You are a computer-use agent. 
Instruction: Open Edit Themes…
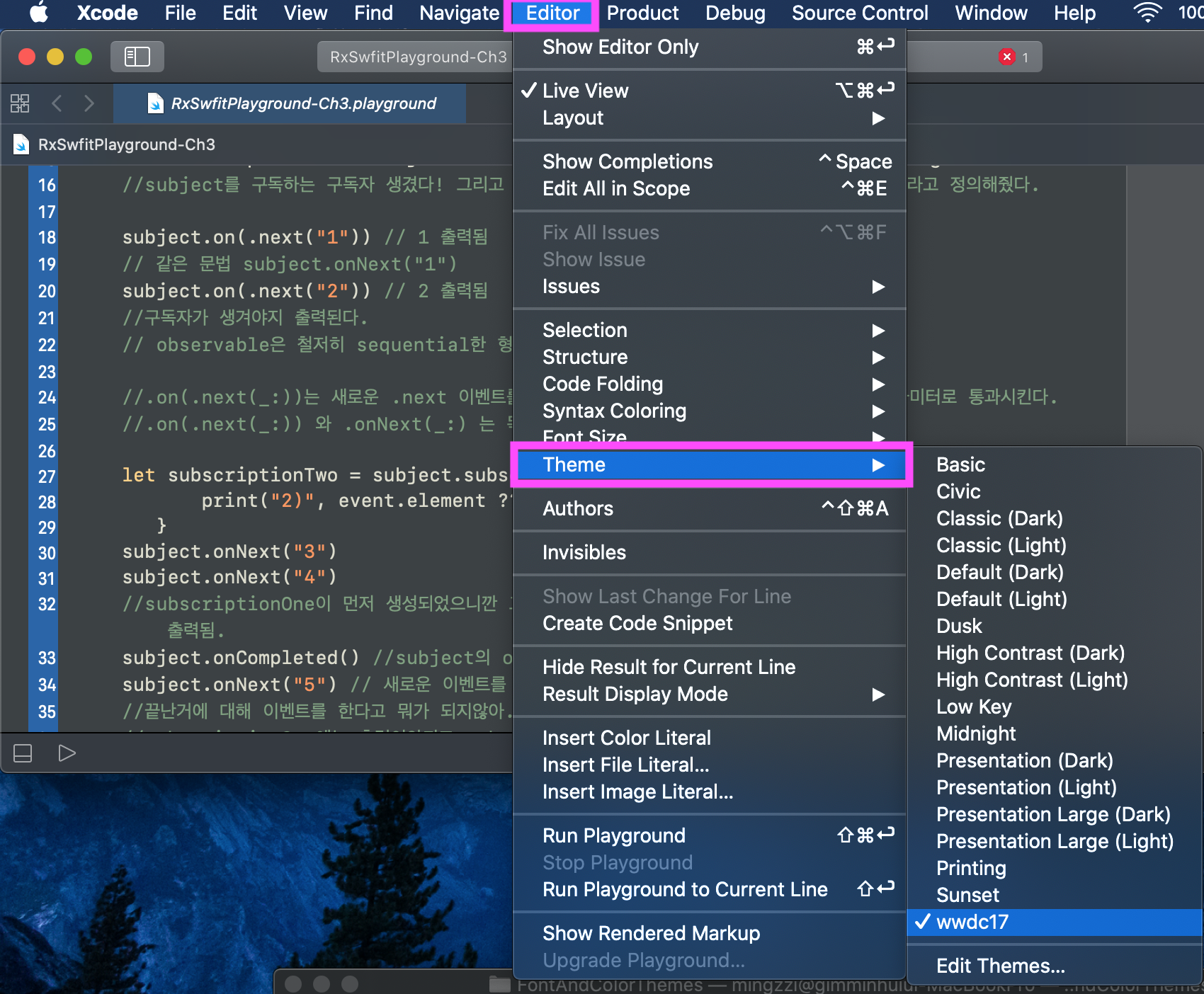(x=1055, y=966)
